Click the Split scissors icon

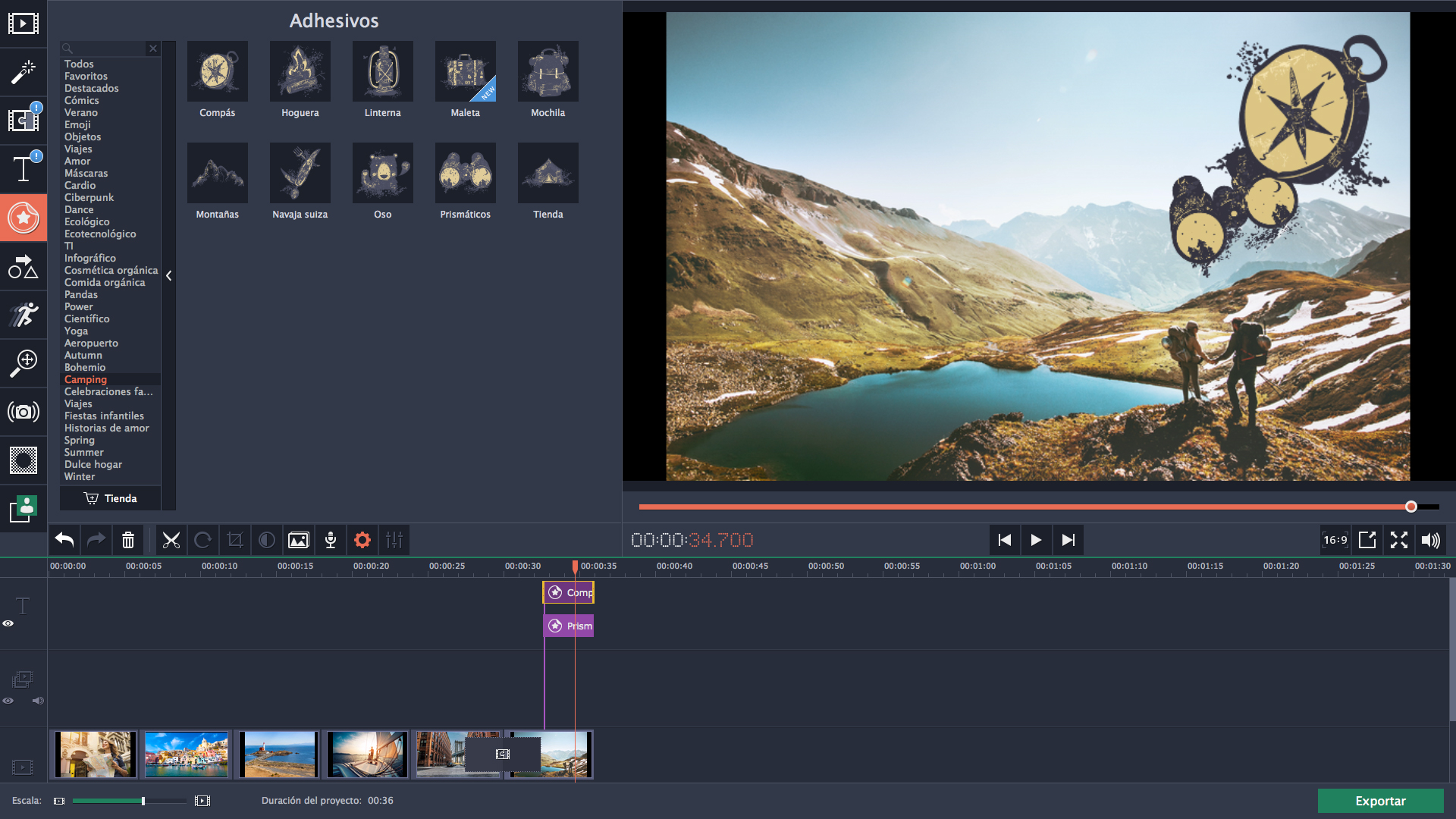pos(171,540)
